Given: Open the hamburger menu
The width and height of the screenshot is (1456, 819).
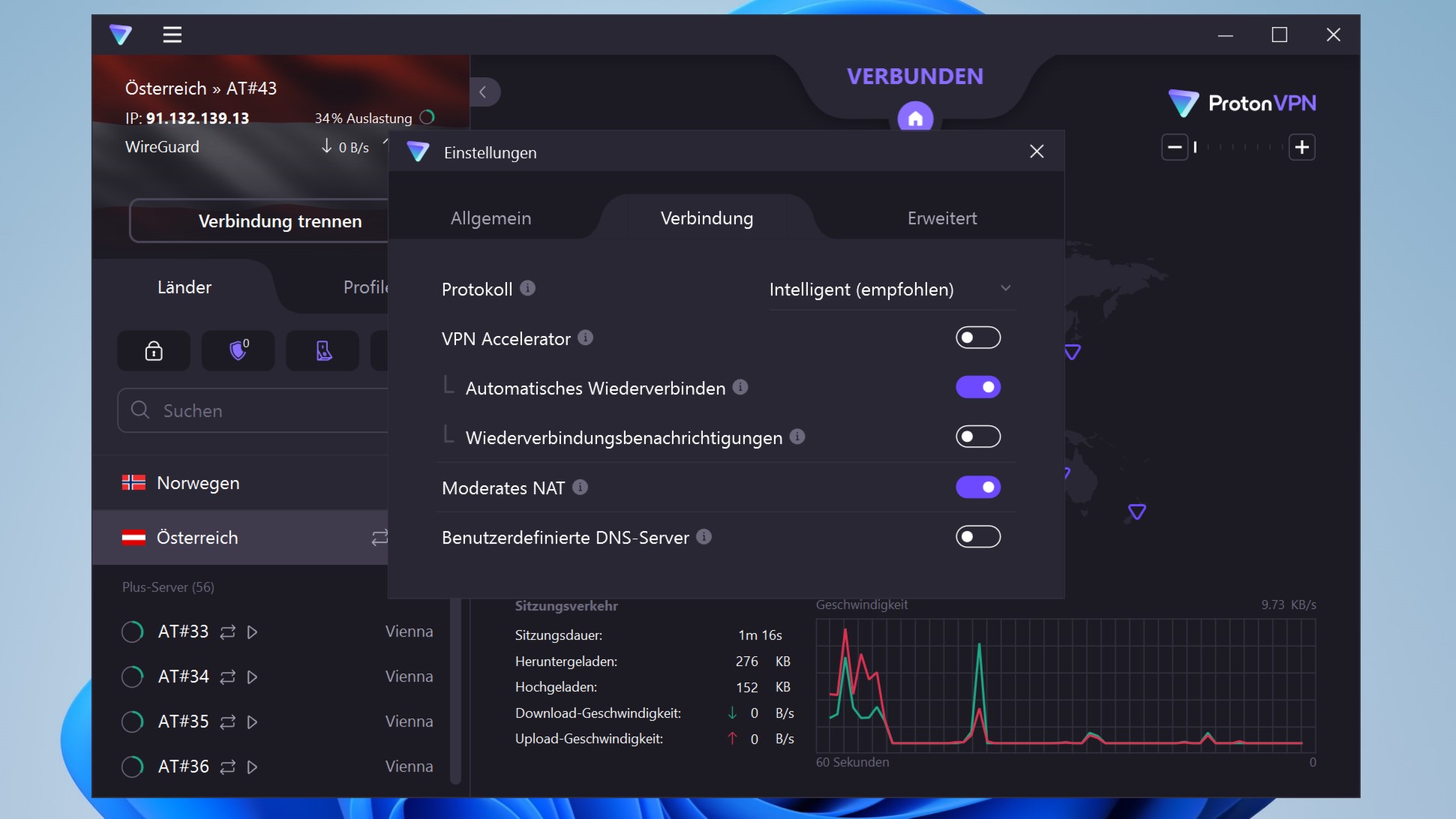Looking at the screenshot, I should click(x=172, y=34).
